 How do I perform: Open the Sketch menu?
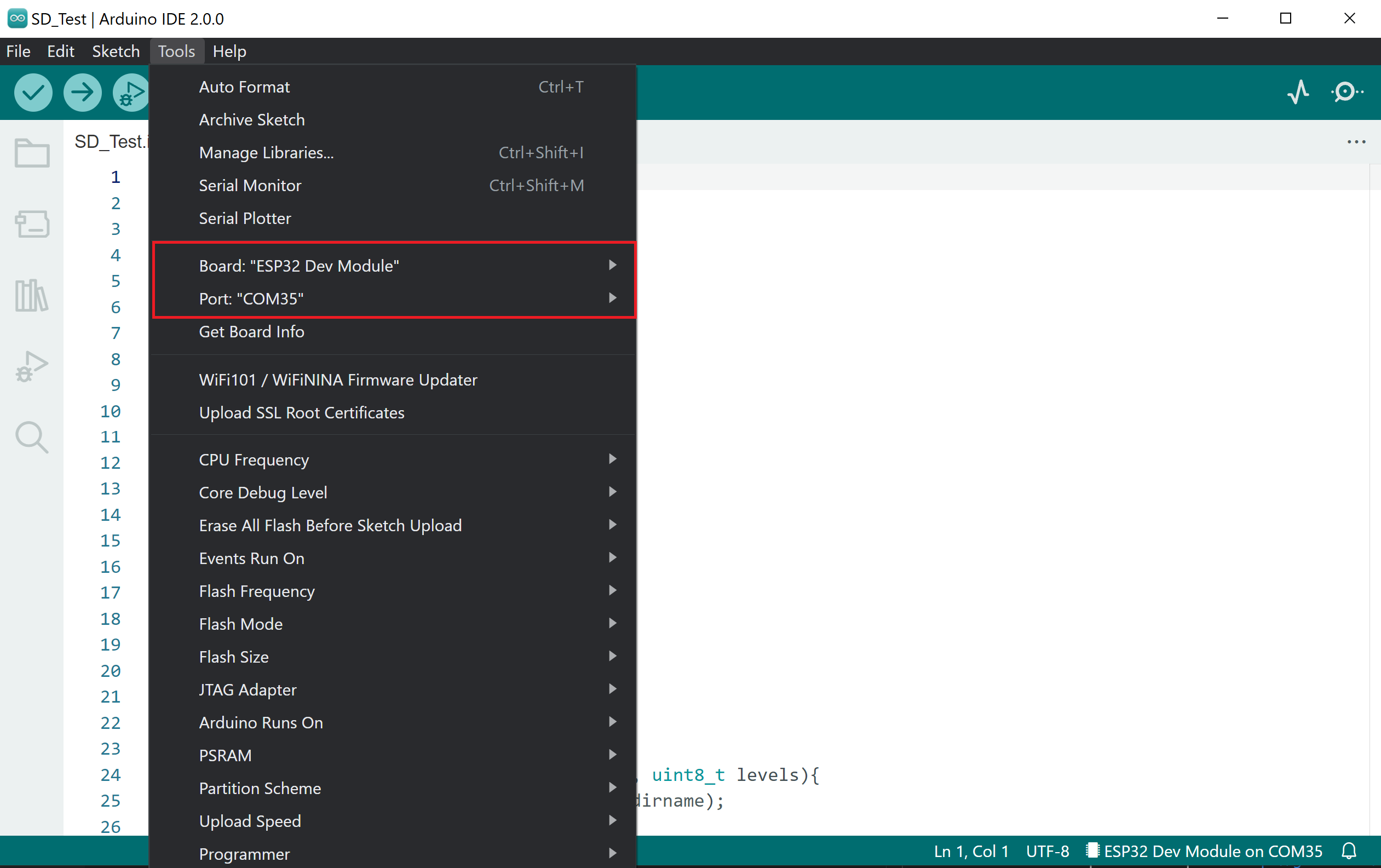tap(116, 51)
